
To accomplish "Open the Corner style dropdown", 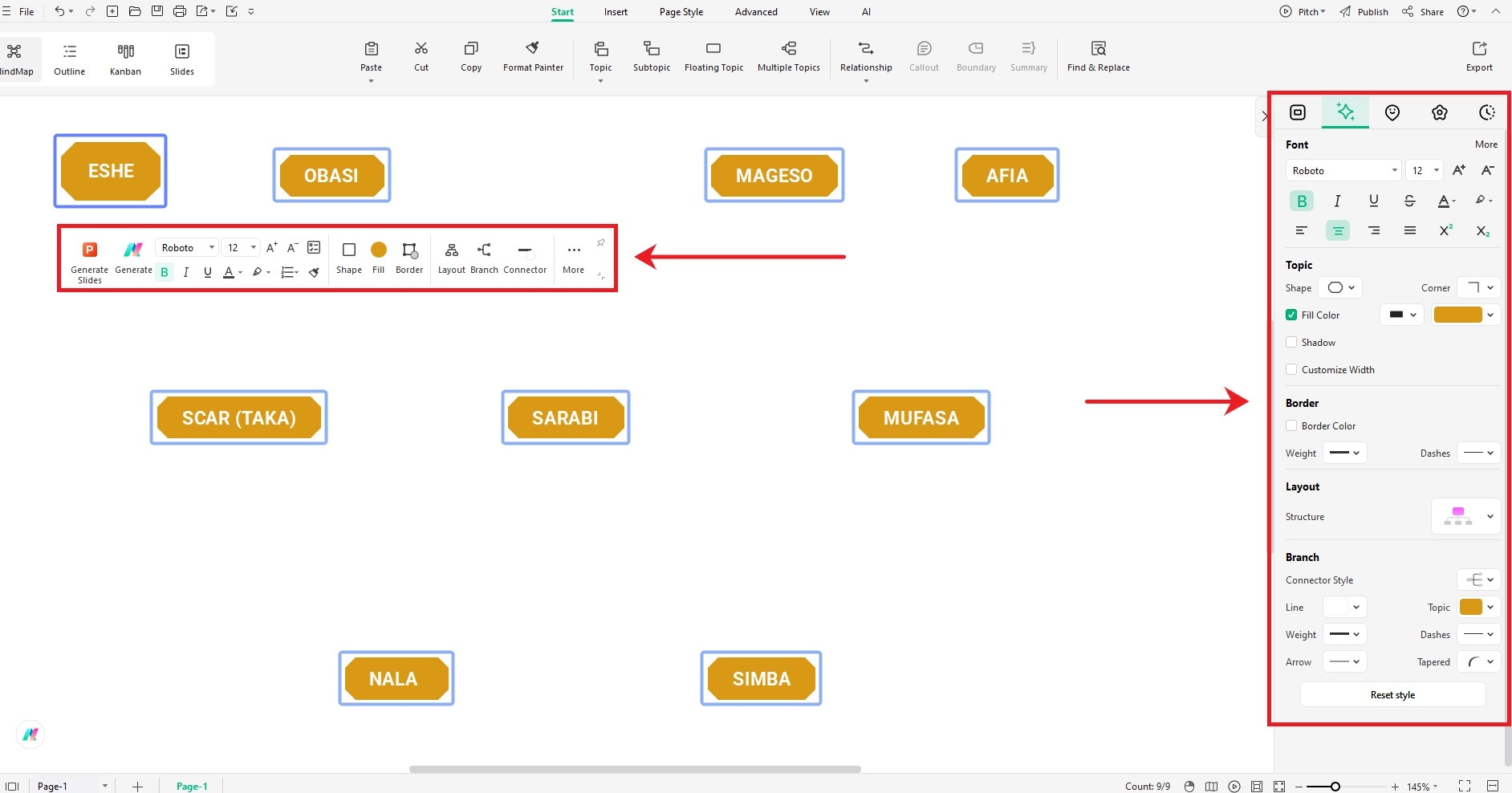I will pos(1478,287).
